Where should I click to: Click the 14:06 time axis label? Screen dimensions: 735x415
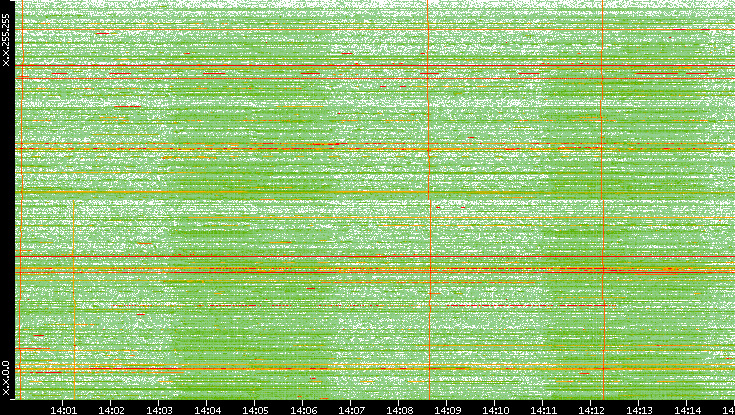303,410
